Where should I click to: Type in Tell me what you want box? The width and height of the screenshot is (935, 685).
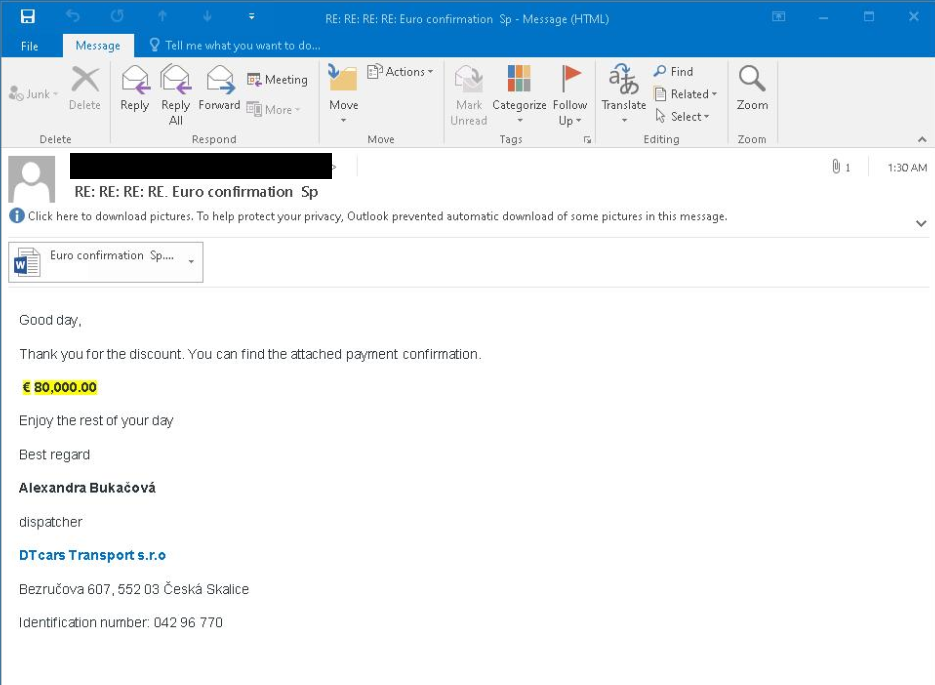click(242, 46)
